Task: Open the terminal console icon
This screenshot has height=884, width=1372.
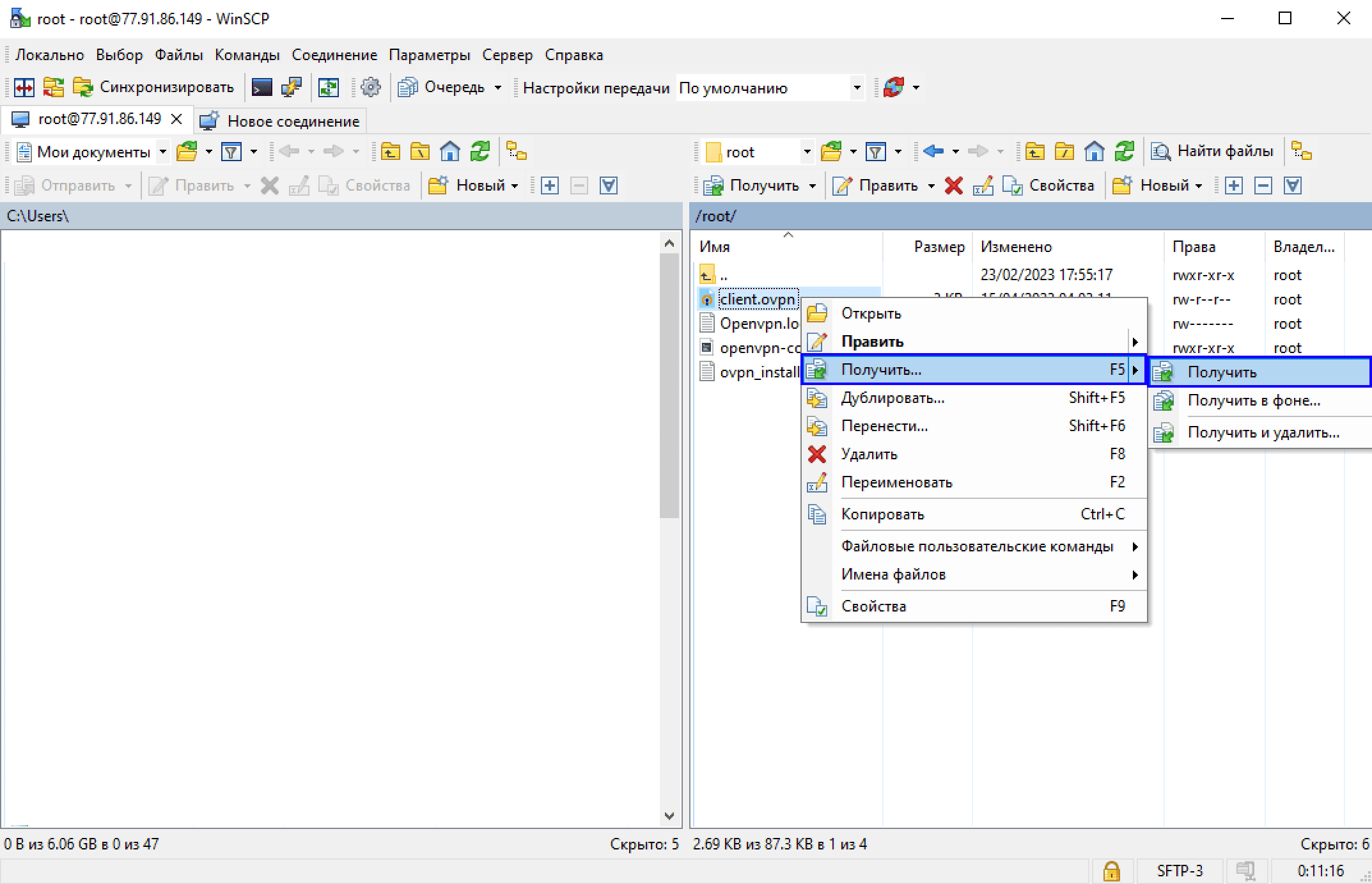Action: tap(261, 88)
